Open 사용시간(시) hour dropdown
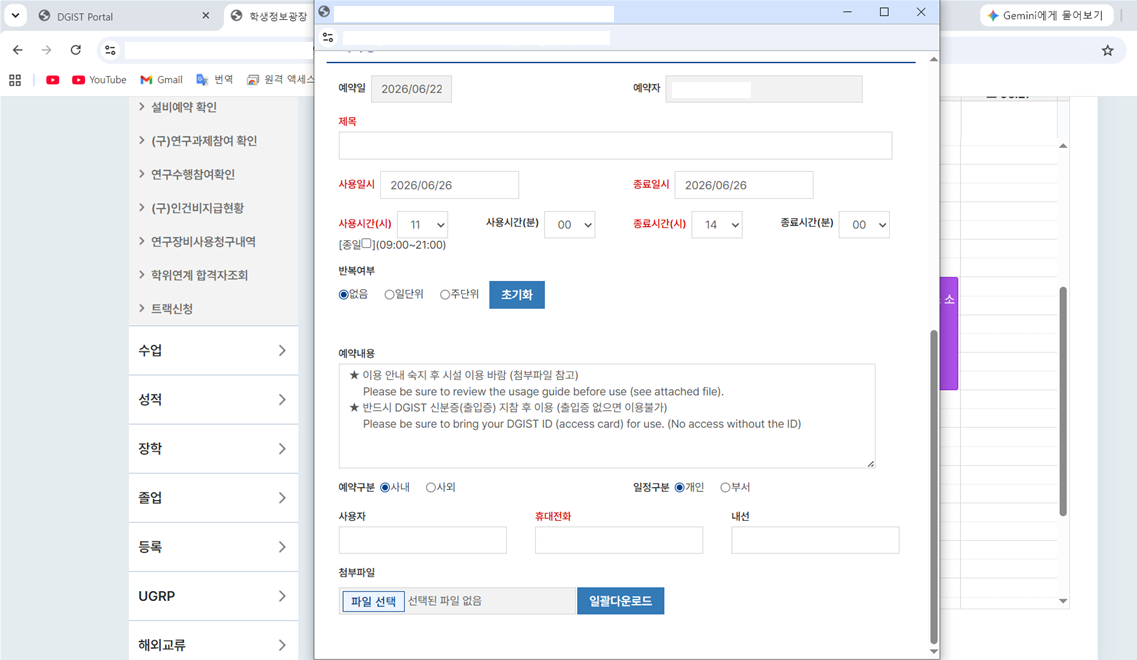1137x660 pixels. [x=423, y=225]
